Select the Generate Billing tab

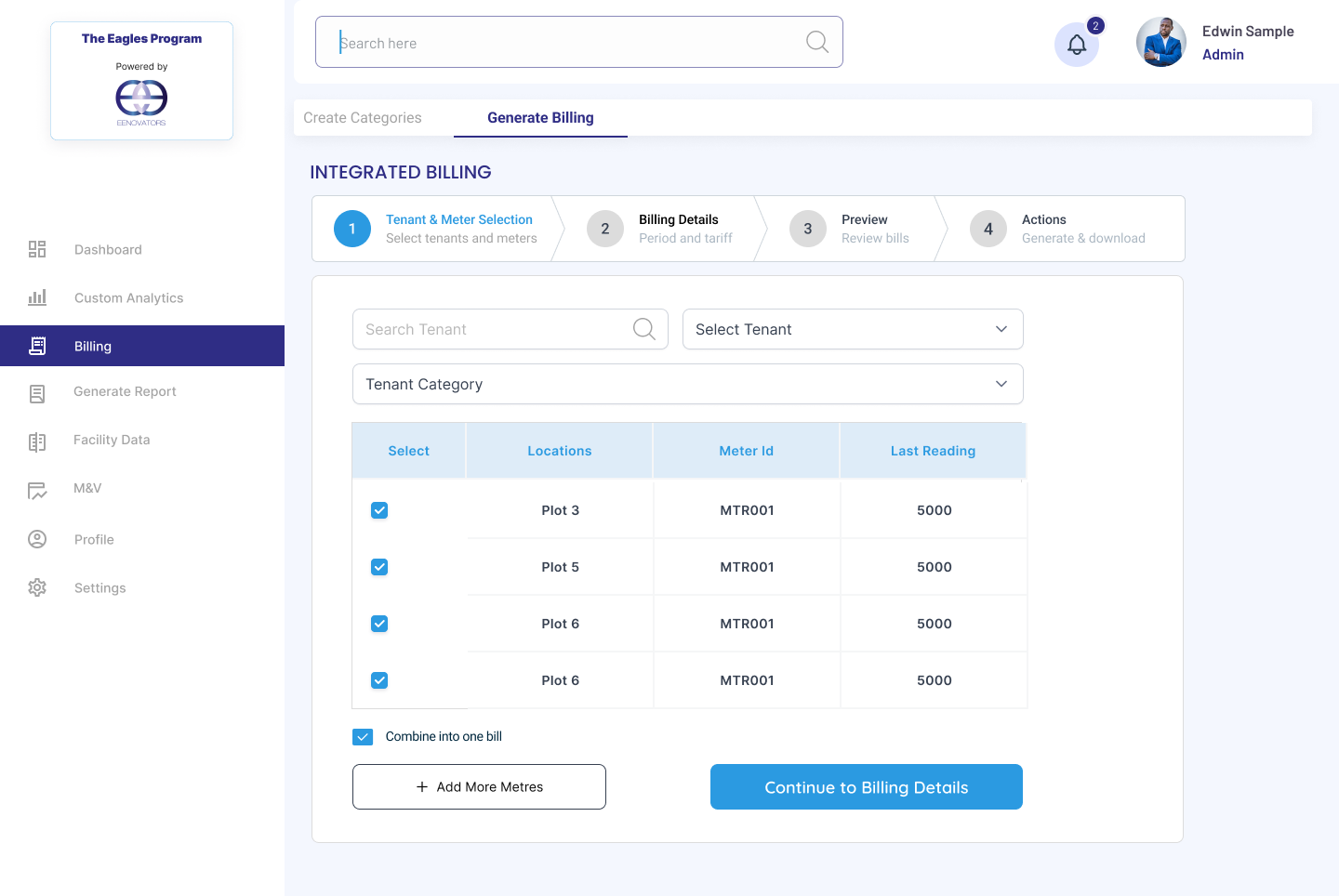coord(540,118)
